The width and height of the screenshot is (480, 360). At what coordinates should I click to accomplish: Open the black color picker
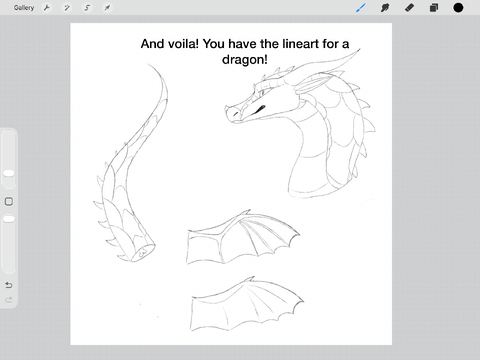tap(458, 7)
